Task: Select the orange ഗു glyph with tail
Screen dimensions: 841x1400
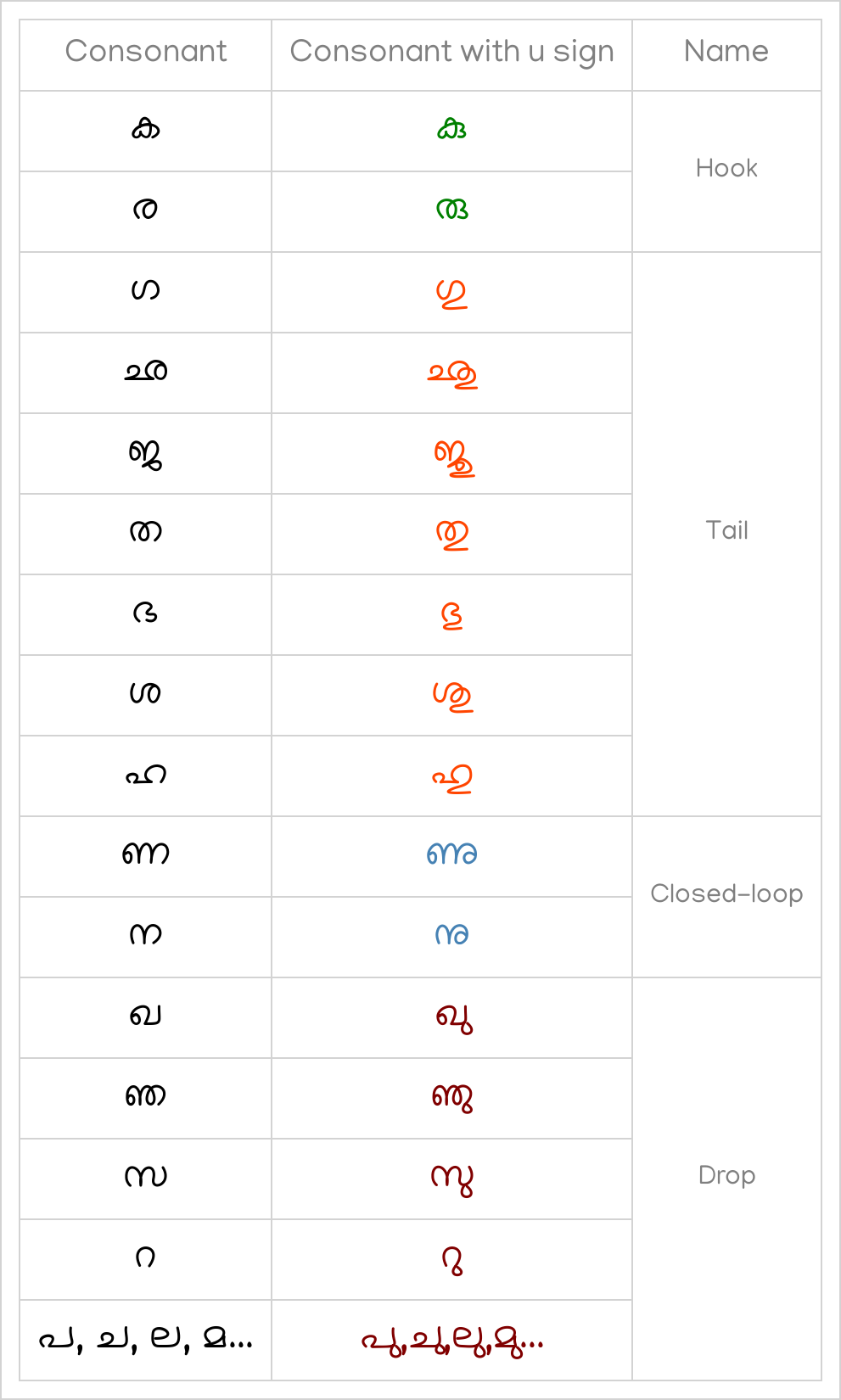Action: click(x=451, y=294)
